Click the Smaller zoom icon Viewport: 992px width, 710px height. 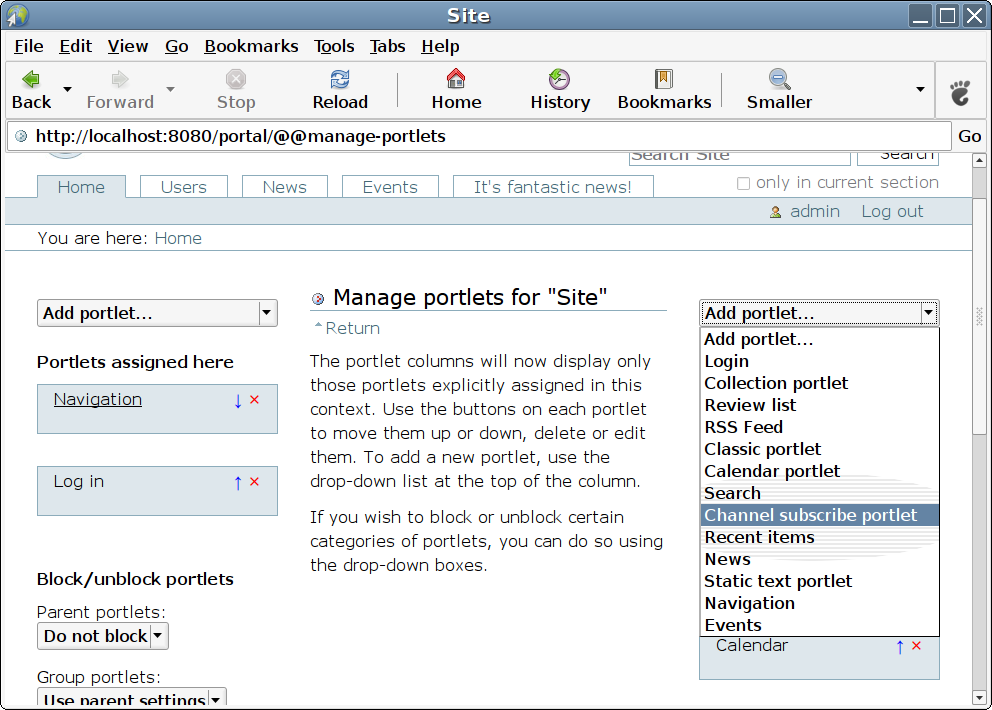tap(779, 80)
